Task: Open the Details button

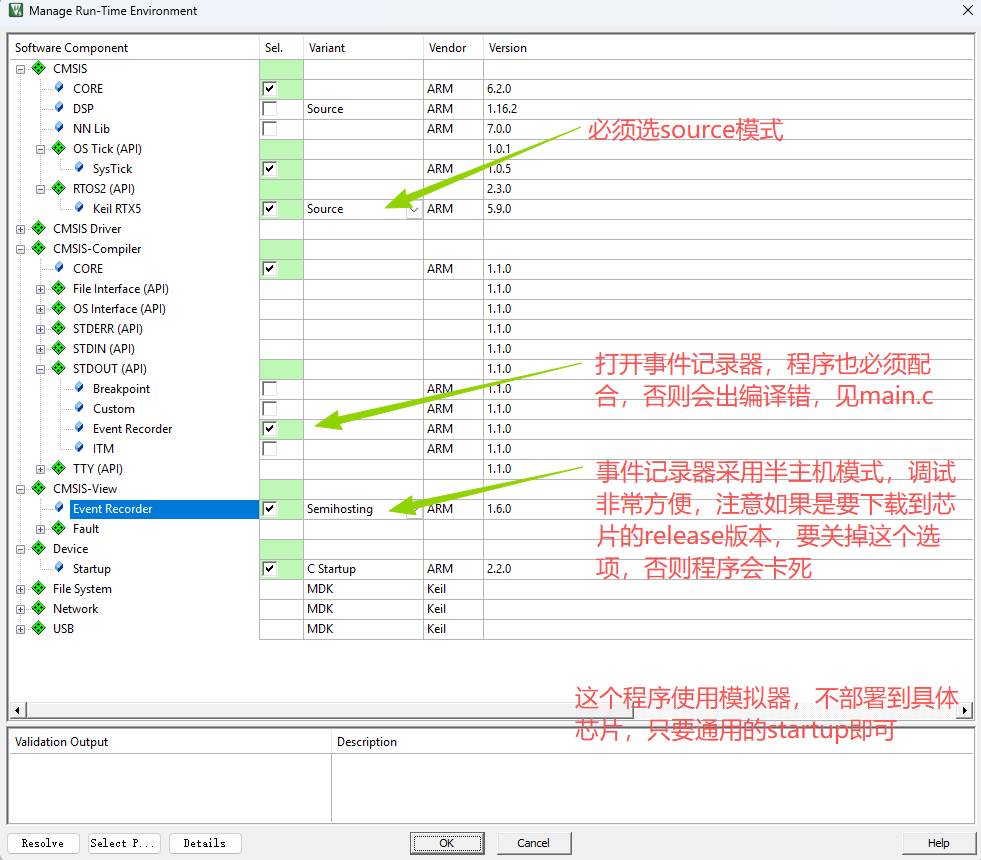Action: [205, 843]
